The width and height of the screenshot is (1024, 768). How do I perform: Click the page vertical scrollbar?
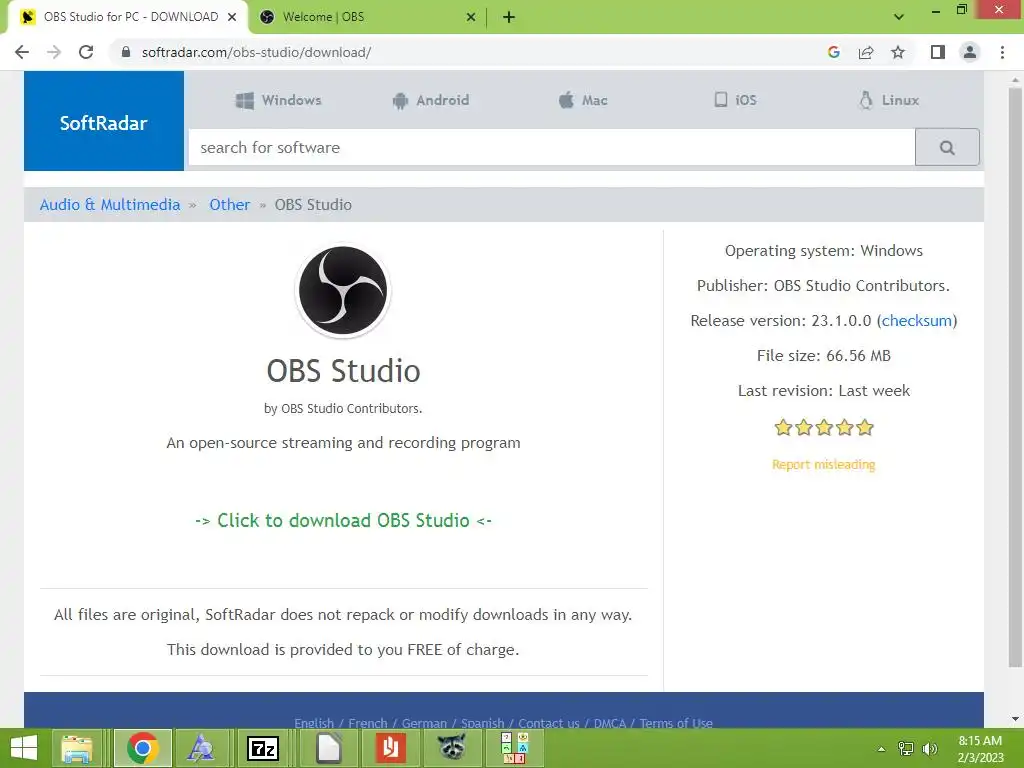coord(1015,379)
